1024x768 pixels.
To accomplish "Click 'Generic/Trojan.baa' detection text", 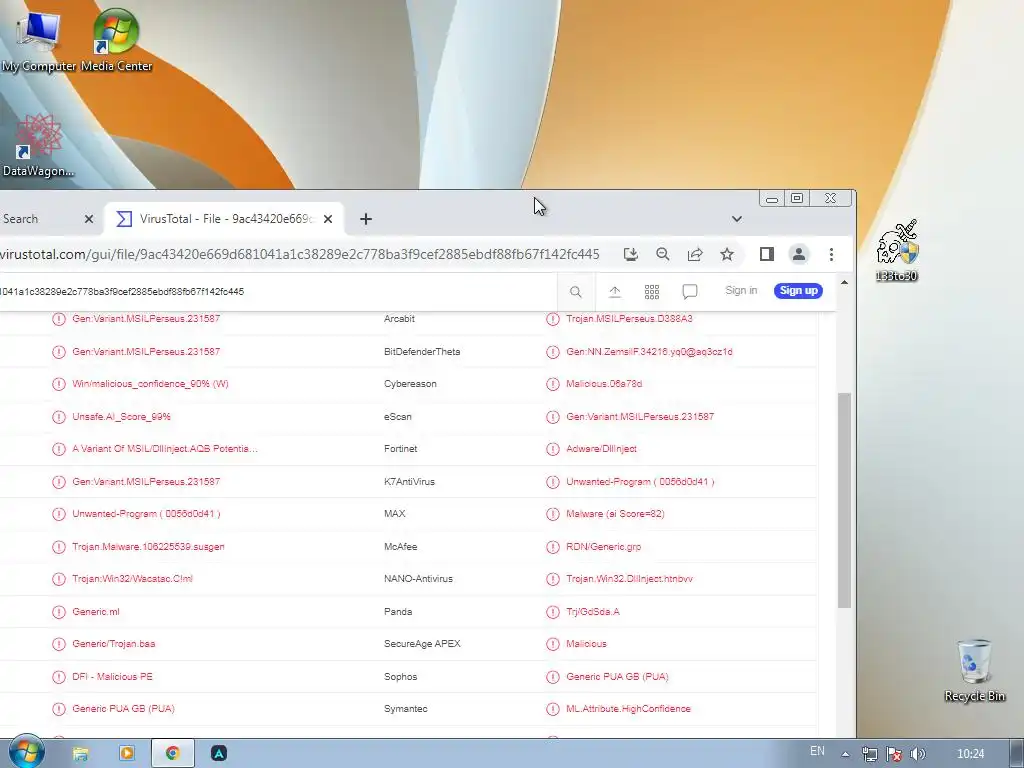I will [114, 643].
